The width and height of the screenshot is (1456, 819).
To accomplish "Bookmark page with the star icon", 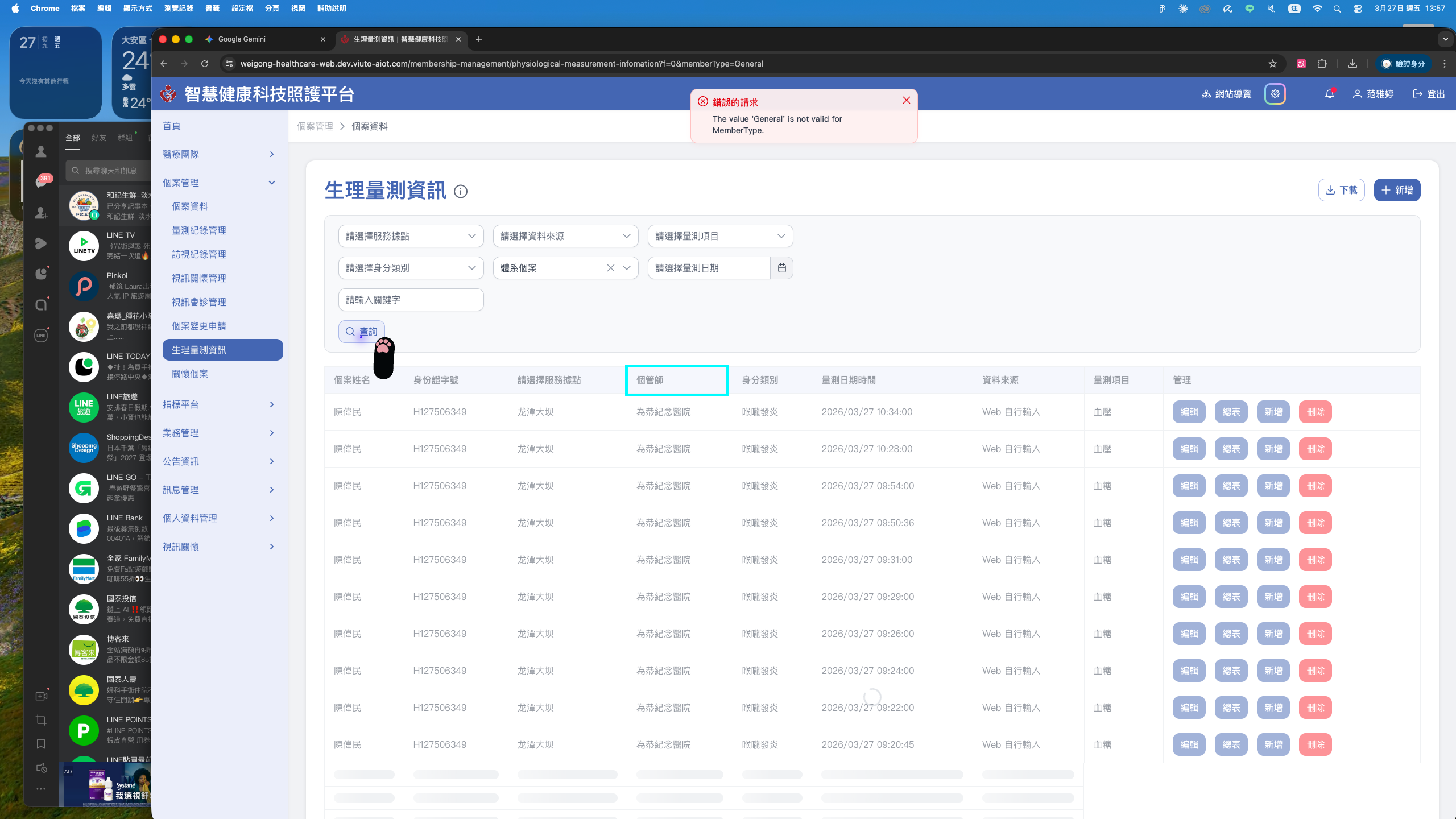I will 1273,64.
